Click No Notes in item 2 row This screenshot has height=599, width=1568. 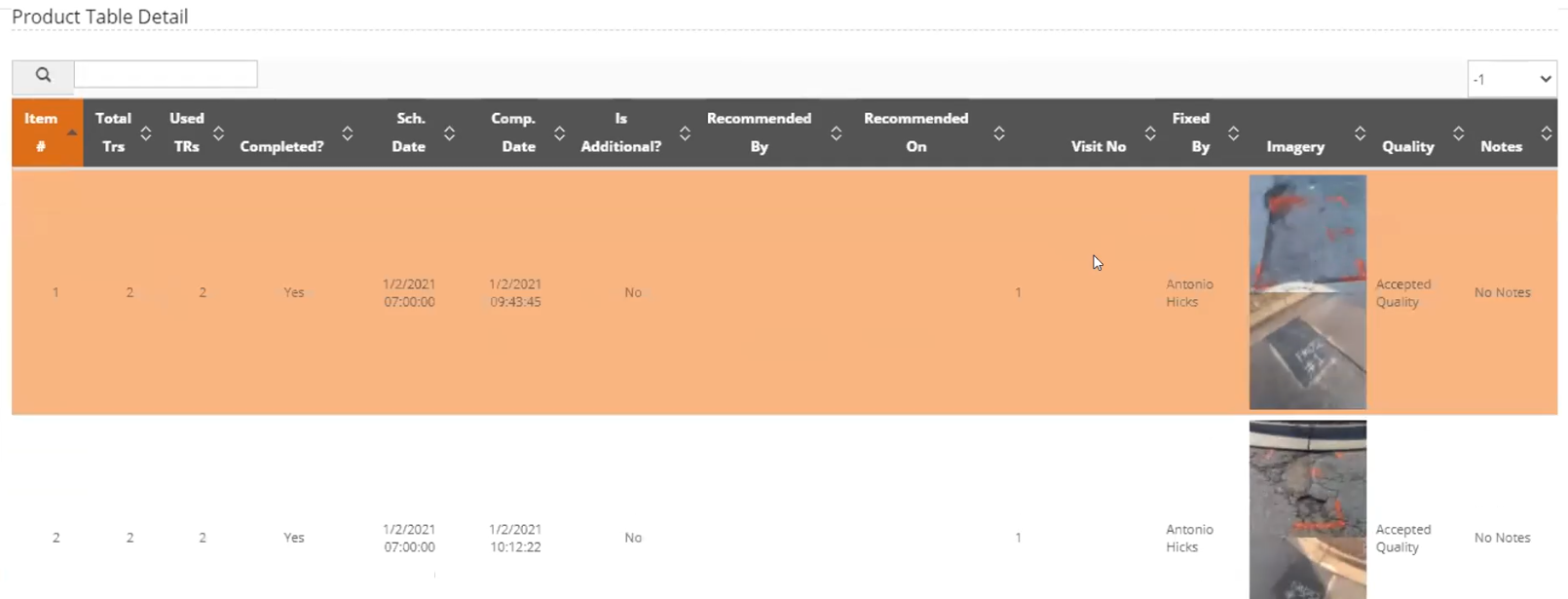click(x=1502, y=538)
